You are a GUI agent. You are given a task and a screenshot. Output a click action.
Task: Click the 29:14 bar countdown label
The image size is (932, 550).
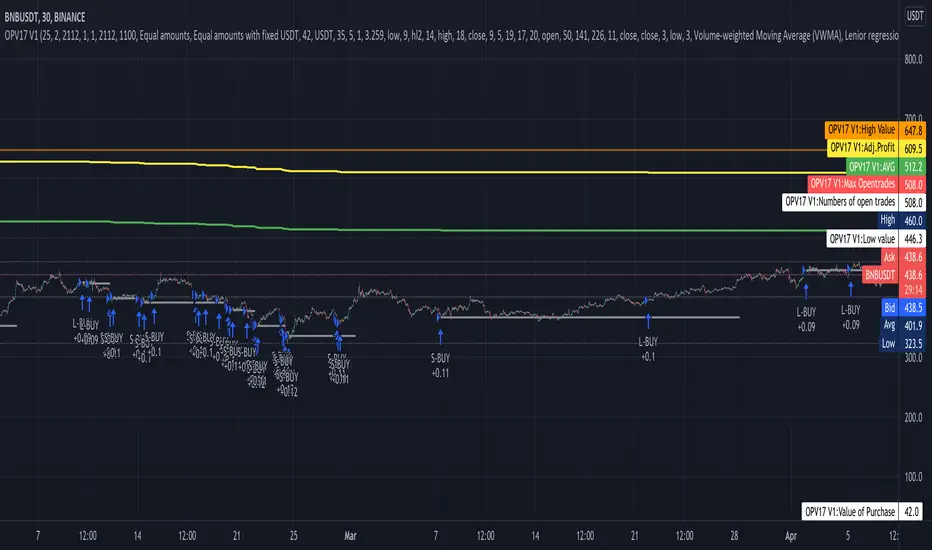[x=913, y=290]
